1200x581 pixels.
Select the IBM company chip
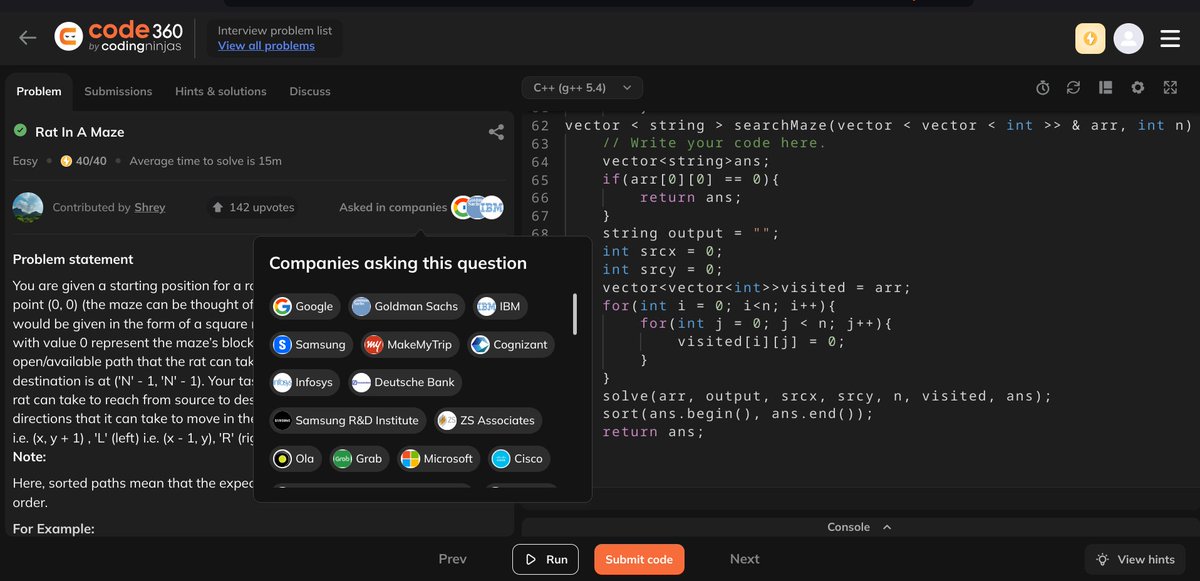500,306
